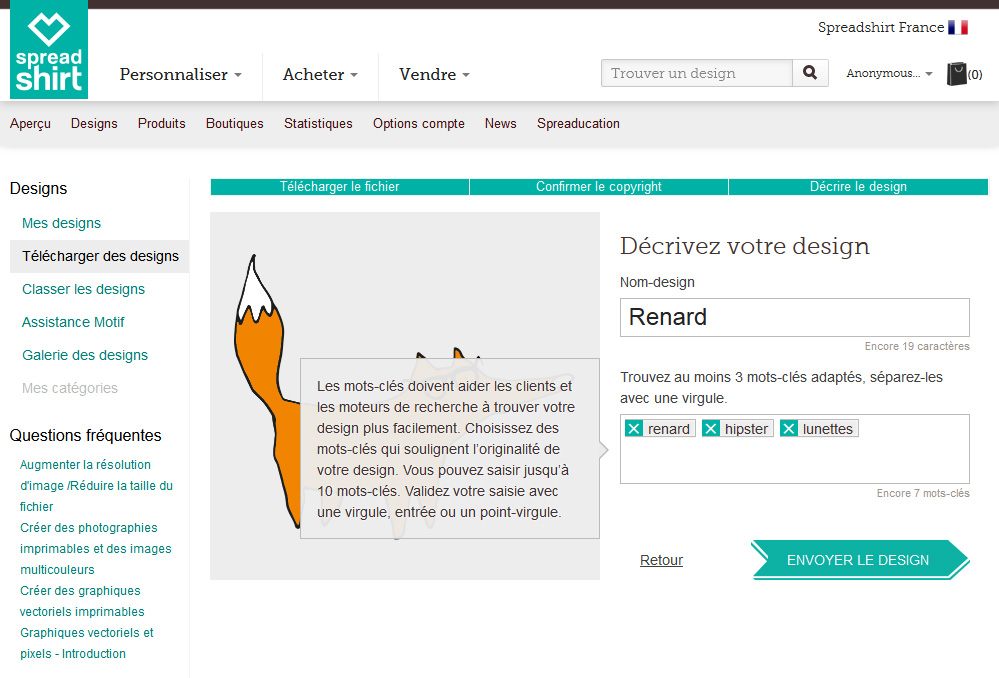999x678 pixels.
Task: Focus the Trouver un design search box
Action: click(x=697, y=73)
